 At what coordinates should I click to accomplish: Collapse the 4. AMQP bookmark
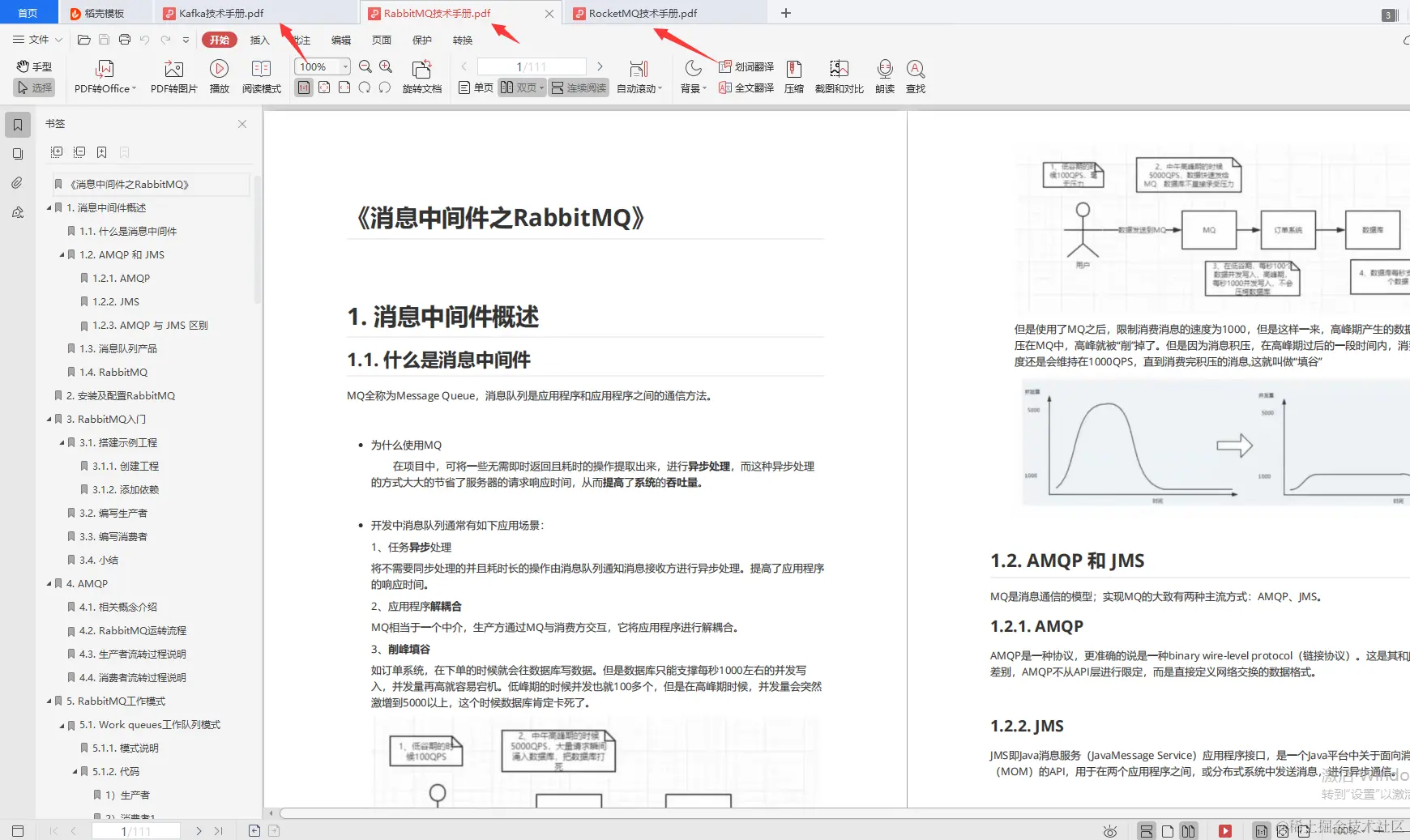tap(49, 584)
